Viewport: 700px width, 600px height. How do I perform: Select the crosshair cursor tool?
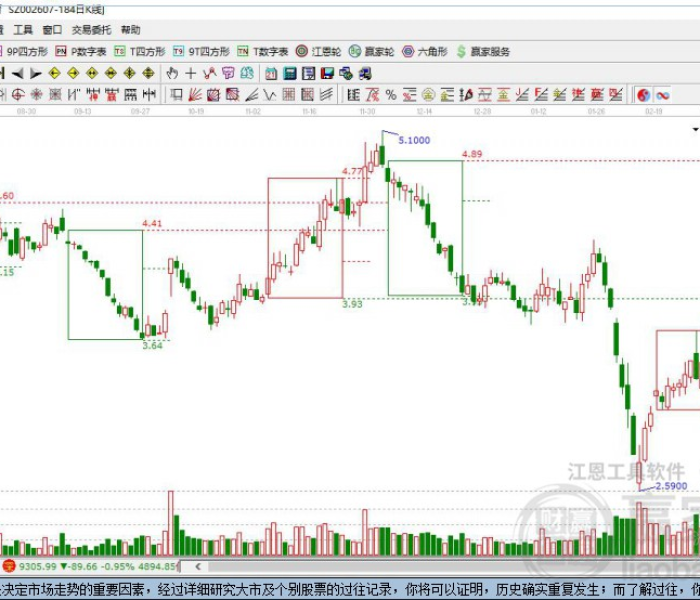190,73
